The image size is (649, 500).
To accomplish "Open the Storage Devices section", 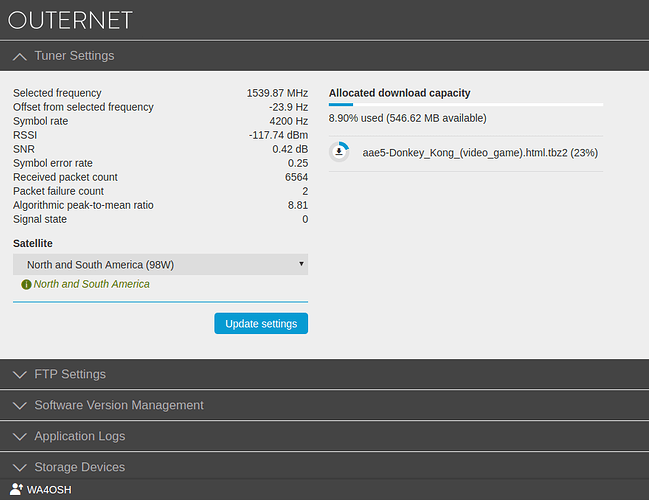I will click(324, 466).
